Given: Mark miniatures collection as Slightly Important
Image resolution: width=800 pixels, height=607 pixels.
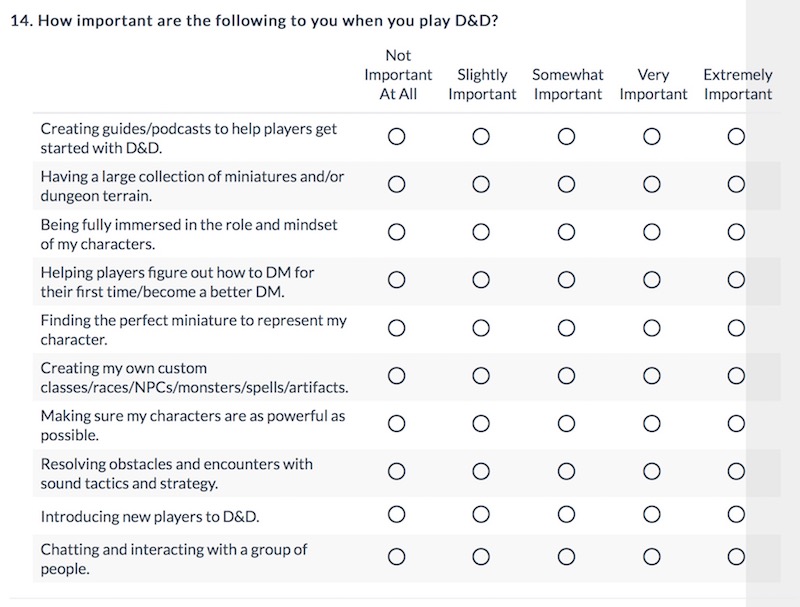Looking at the screenshot, I should pyautogui.click(x=481, y=184).
